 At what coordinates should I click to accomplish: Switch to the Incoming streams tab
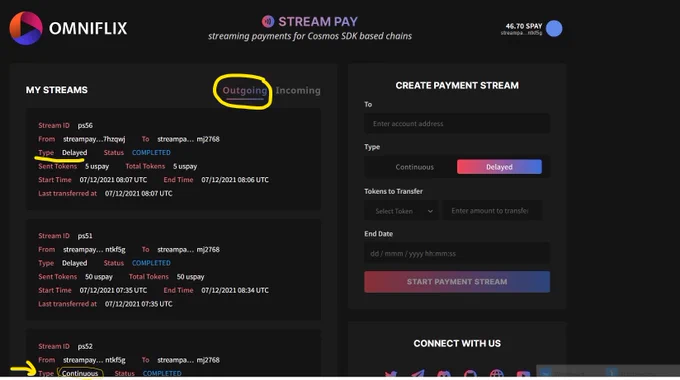point(298,90)
